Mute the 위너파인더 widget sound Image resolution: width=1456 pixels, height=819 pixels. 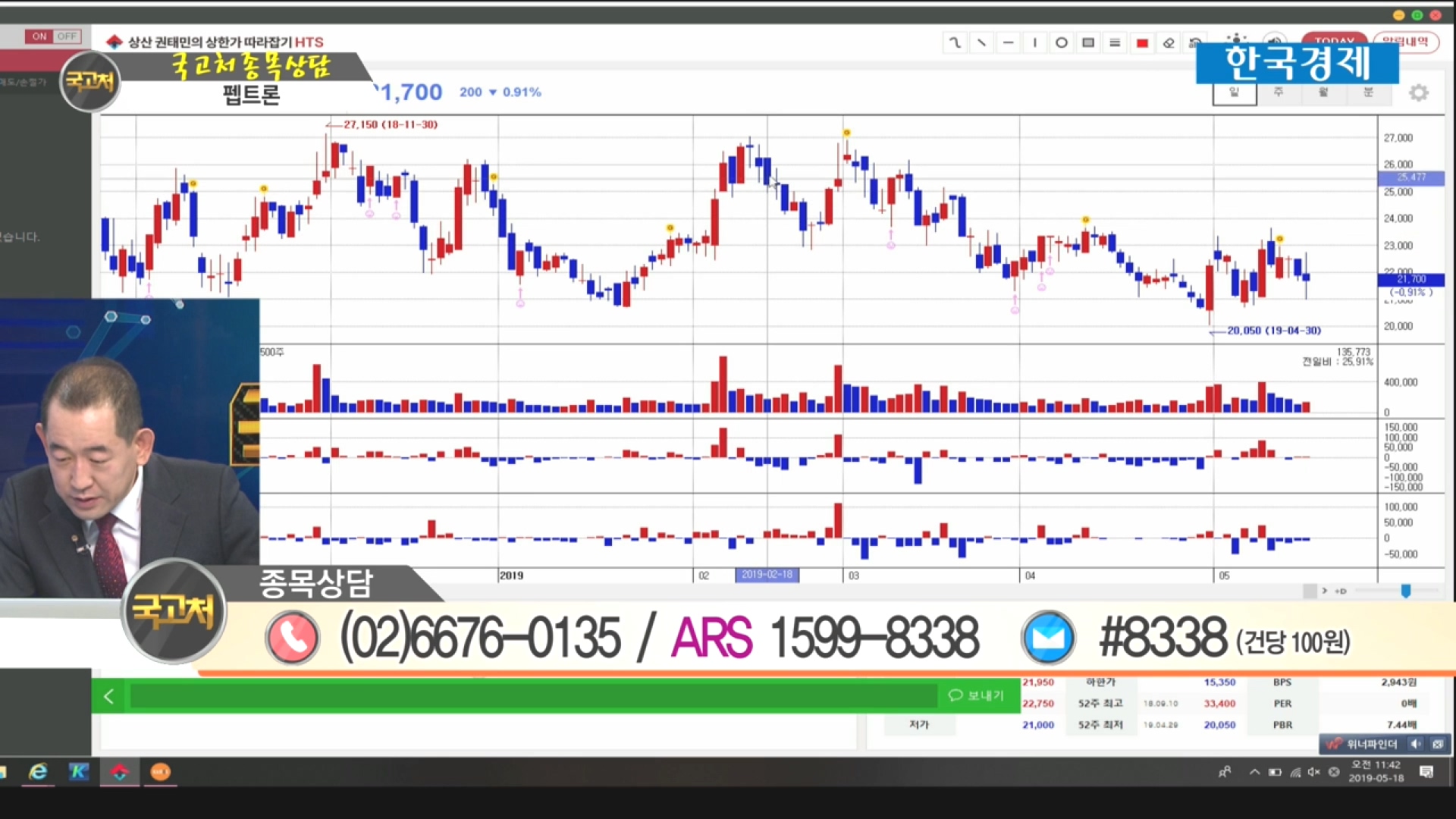point(1416,744)
